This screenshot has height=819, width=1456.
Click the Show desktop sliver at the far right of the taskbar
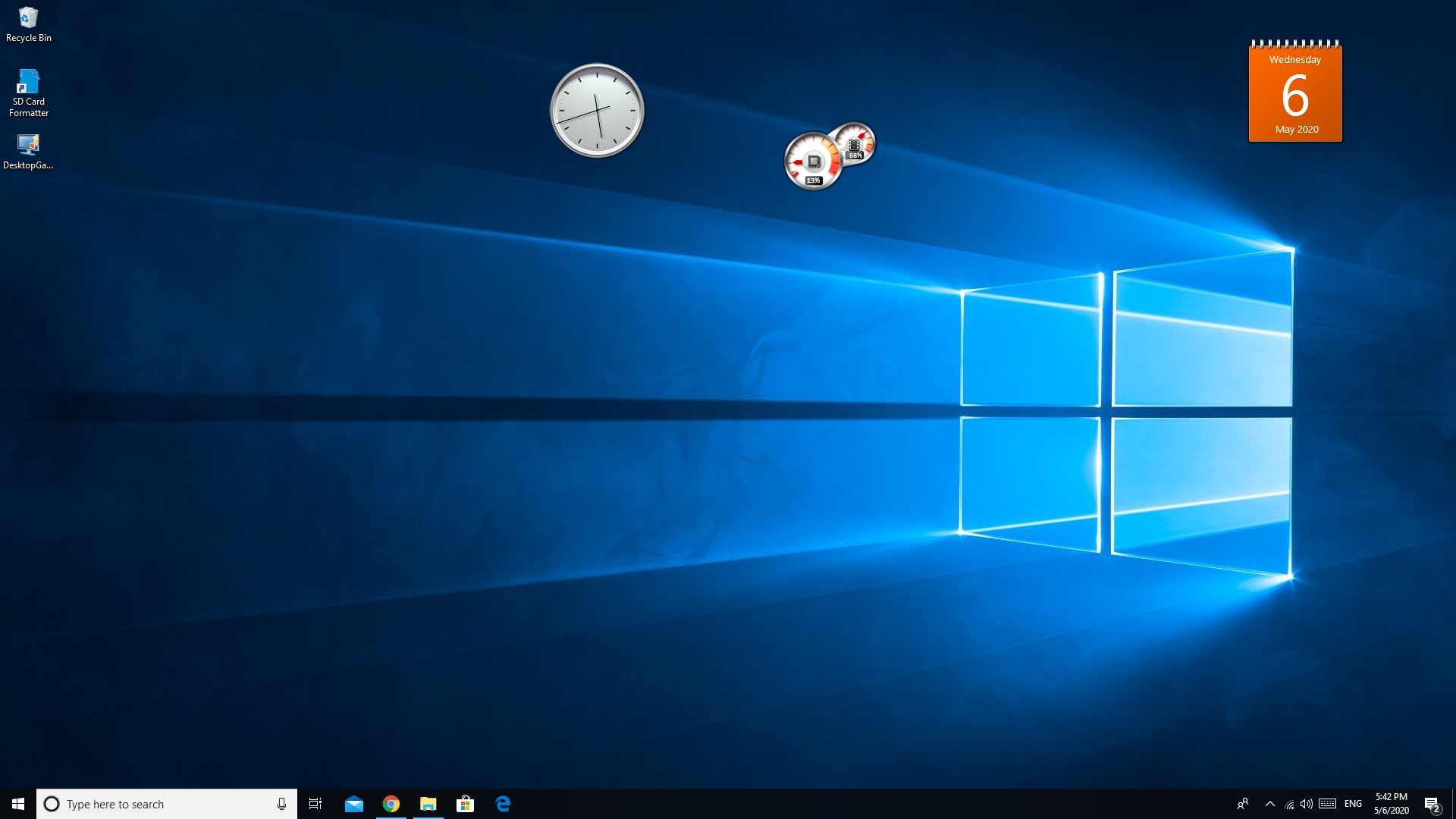[x=1454, y=804]
